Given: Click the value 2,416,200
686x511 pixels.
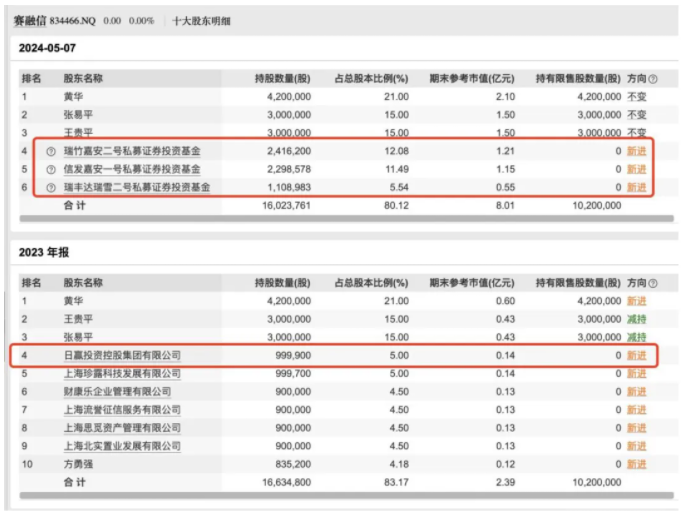Looking at the screenshot, I should click(289, 151).
